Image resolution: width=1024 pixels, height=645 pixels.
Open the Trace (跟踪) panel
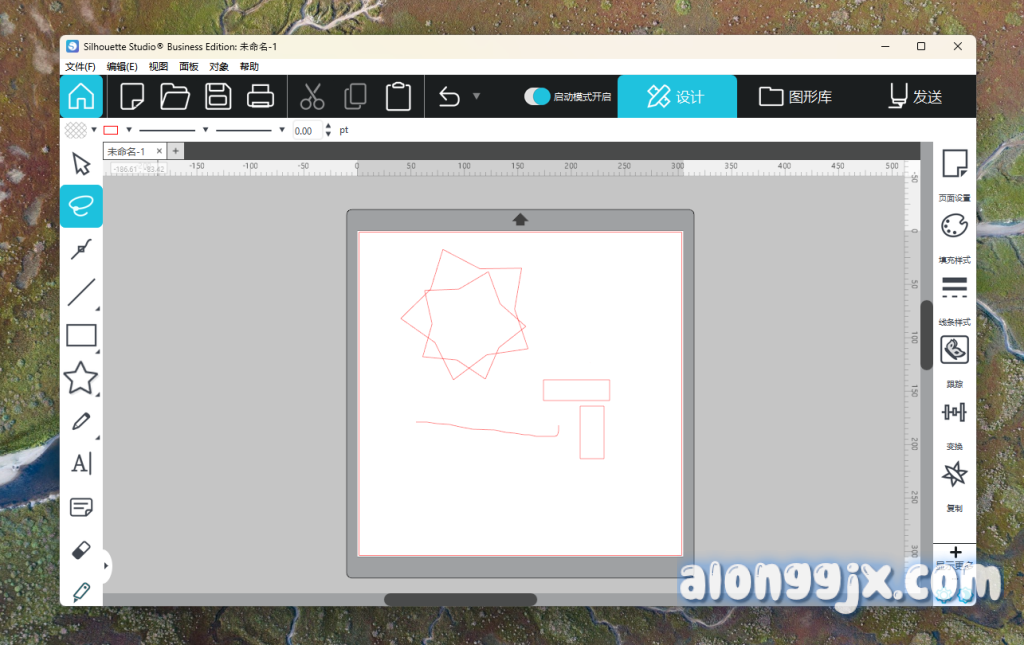click(x=955, y=351)
